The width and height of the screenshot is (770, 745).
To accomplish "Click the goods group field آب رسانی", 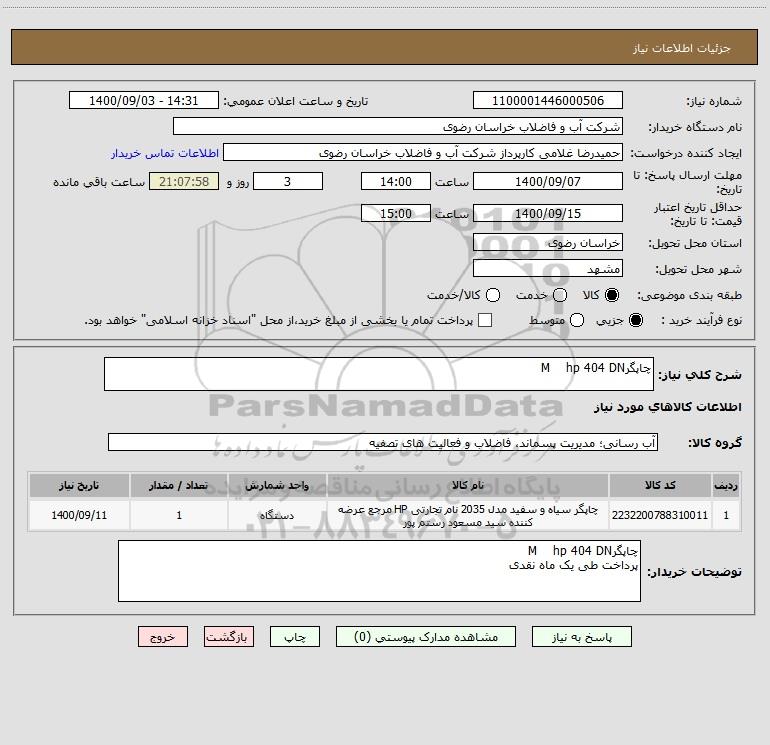I will (x=383, y=442).
